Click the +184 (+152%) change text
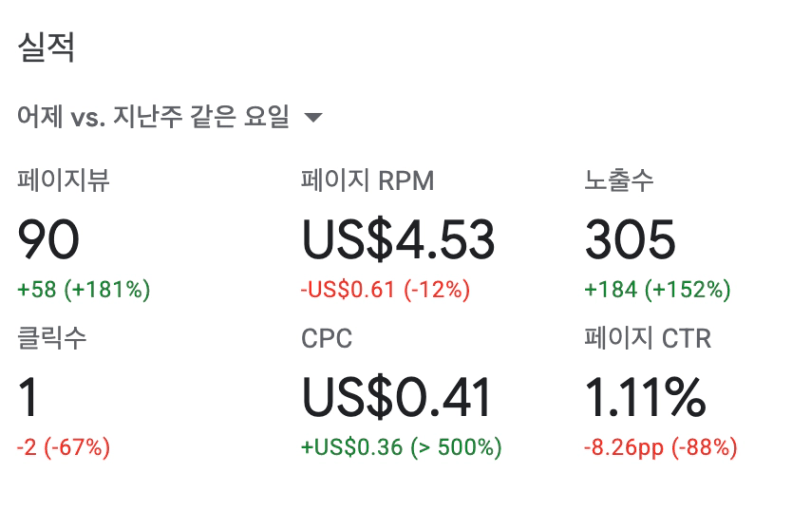The width and height of the screenshot is (792, 530). (x=657, y=290)
